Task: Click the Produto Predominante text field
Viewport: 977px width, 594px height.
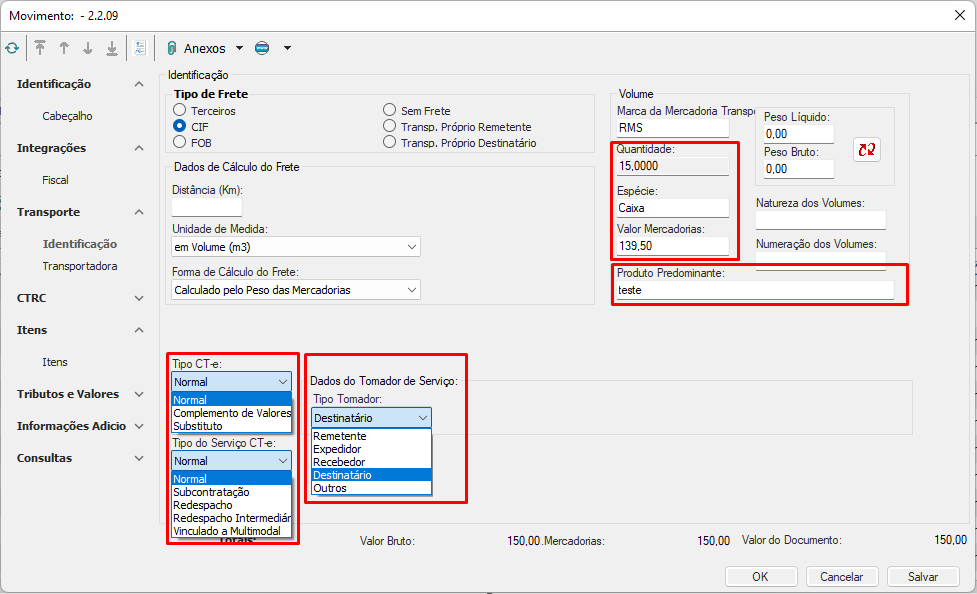Action: (755, 290)
